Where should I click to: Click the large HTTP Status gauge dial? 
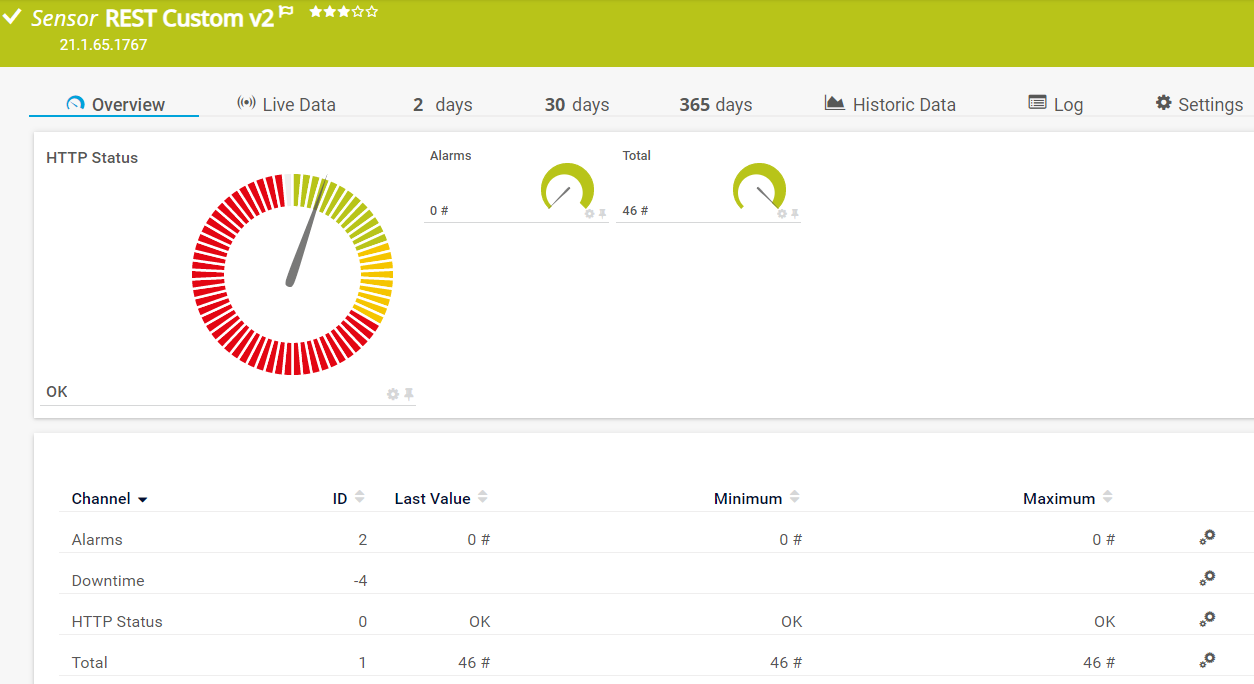[x=292, y=274]
